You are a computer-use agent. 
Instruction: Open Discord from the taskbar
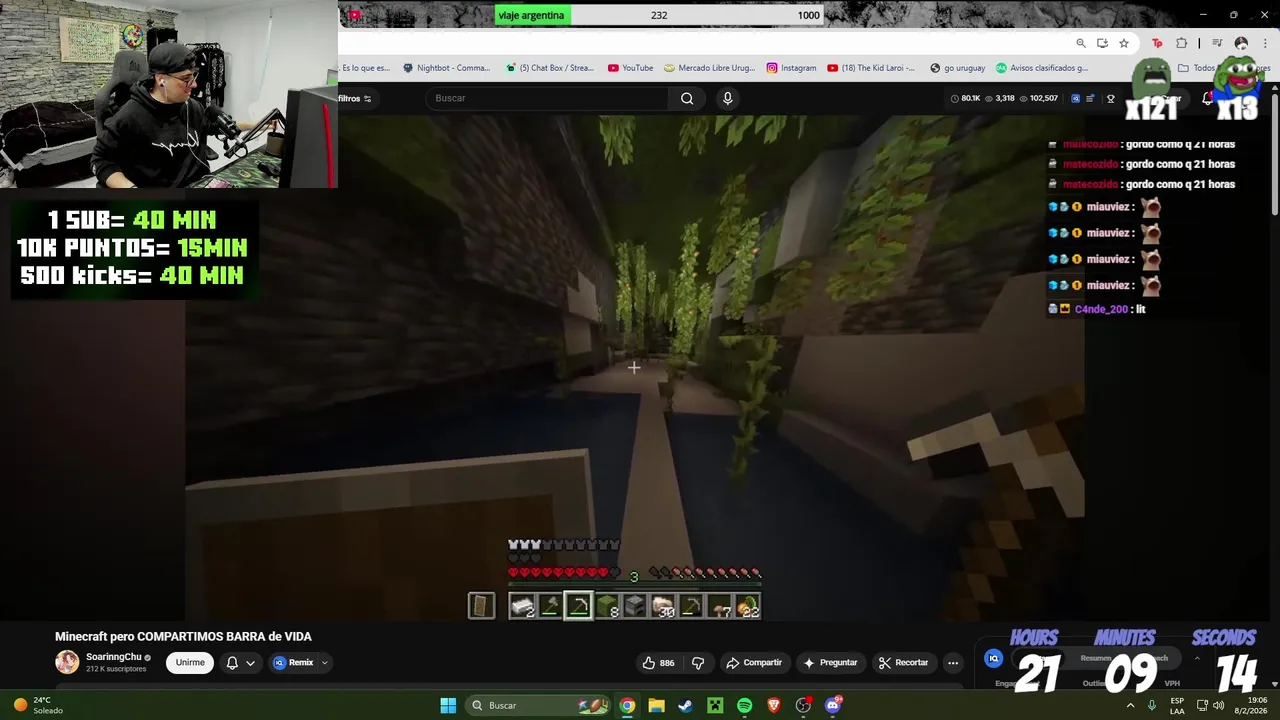pos(833,705)
